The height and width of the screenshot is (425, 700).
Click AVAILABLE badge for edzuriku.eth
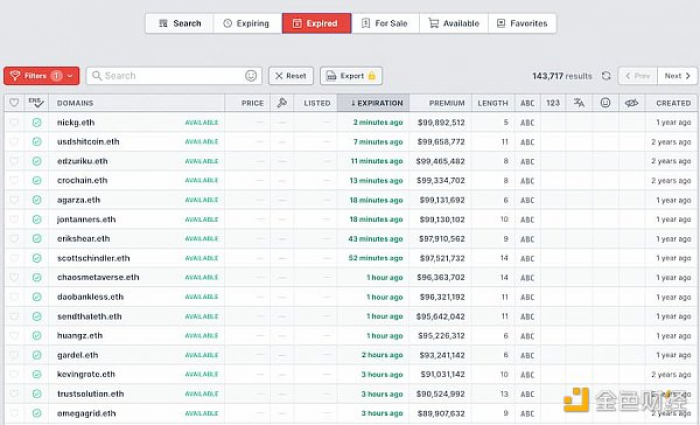coord(201,161)
